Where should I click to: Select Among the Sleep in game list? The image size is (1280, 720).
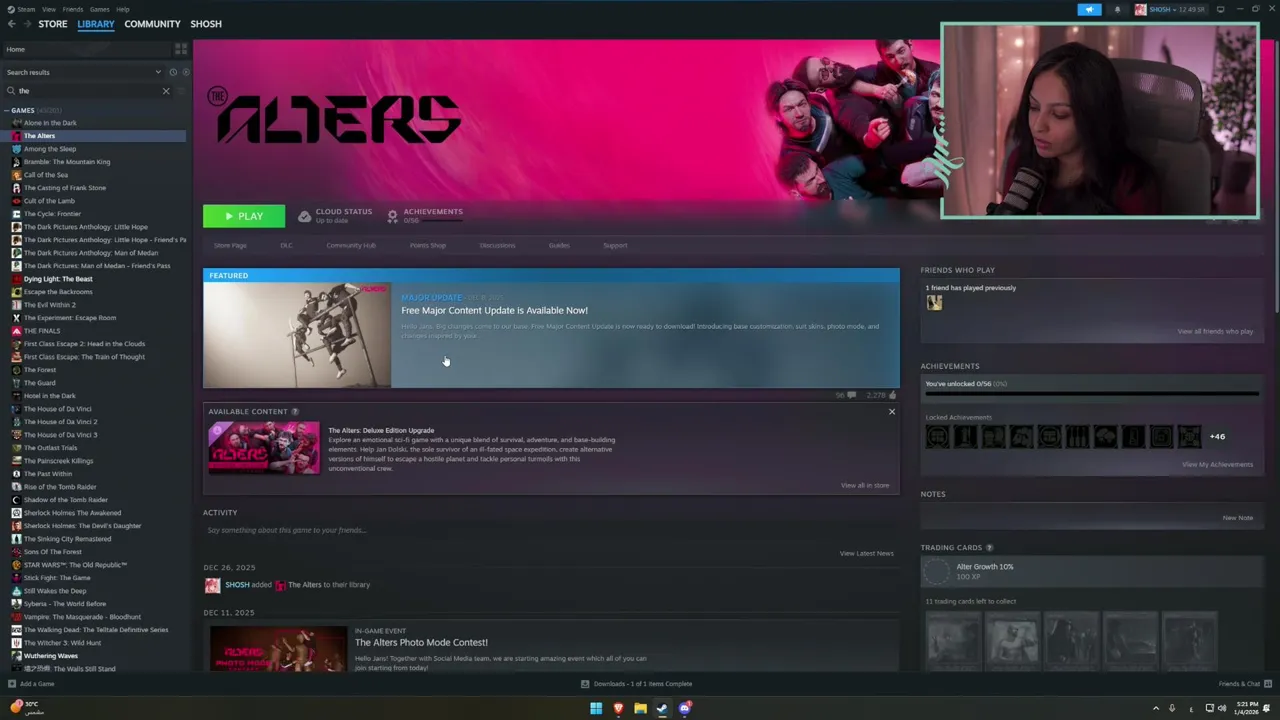(x=50, y=149)
